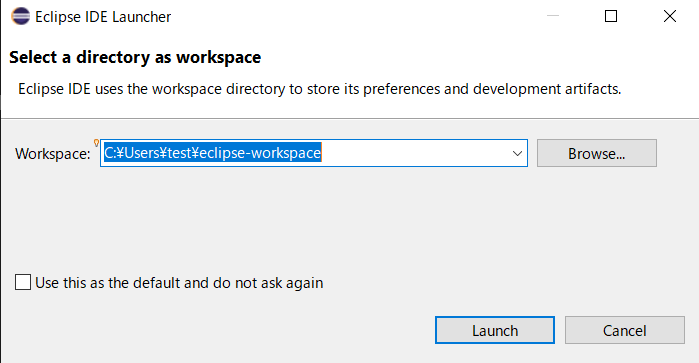Cancel the workspace selection dialog
The width and height of the screenshot is (699, 363).
[625, 330]
